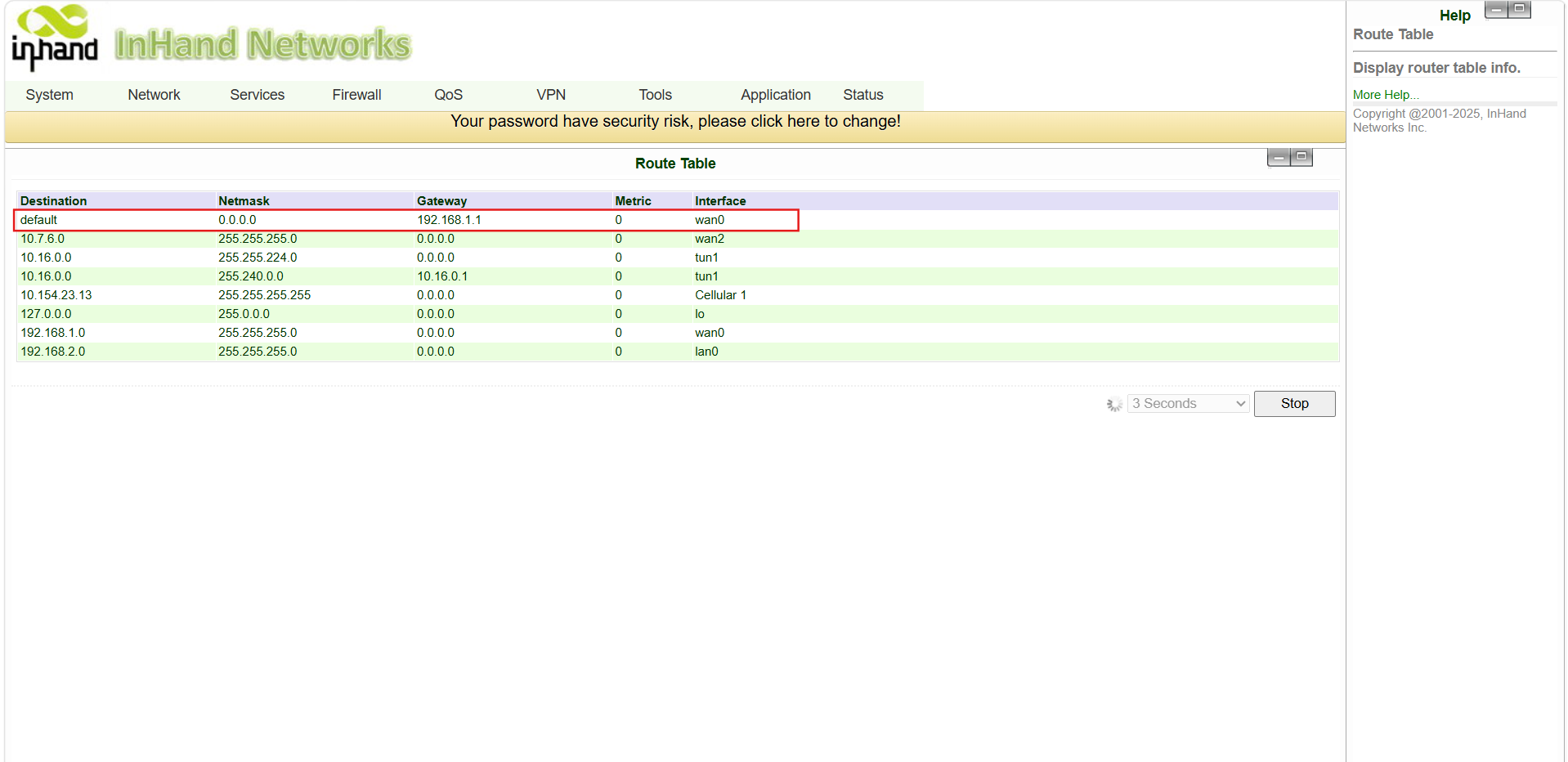Open the System menu
Viewport: 1568px width, 762px height.
pos(50,95)
